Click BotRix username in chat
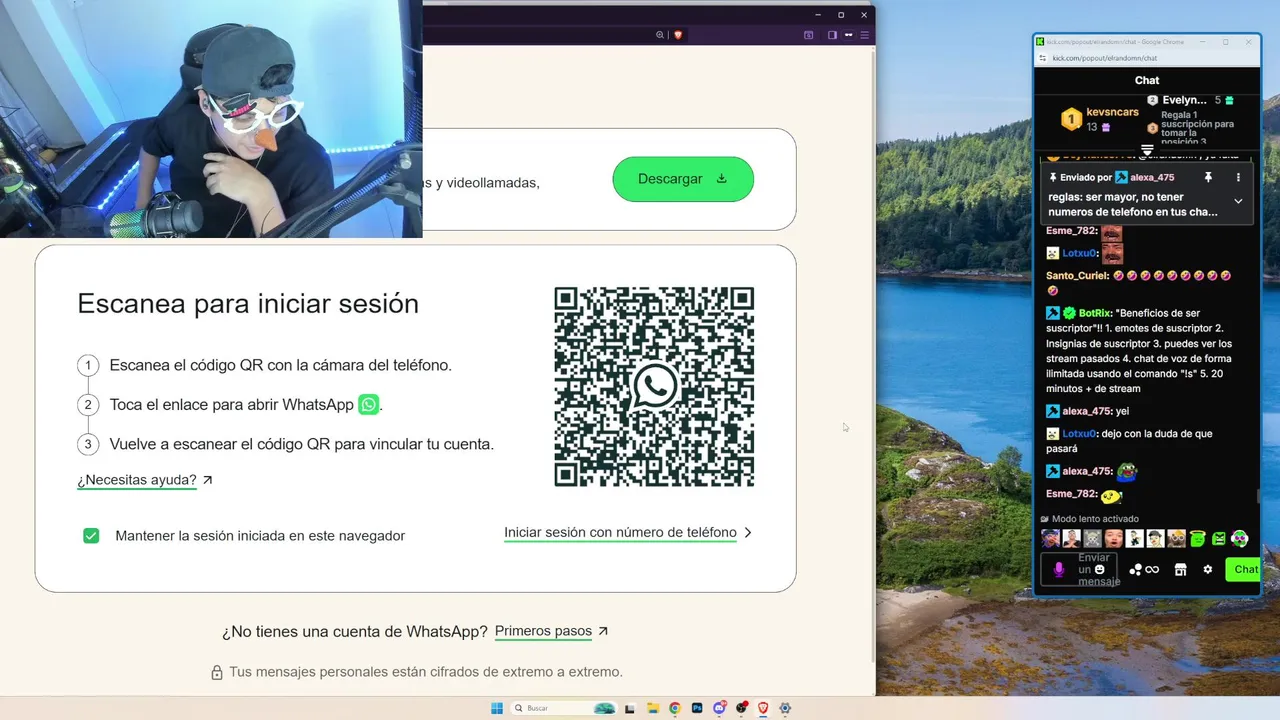Viewport: 1280px width, 720px height. [1095, 313]
